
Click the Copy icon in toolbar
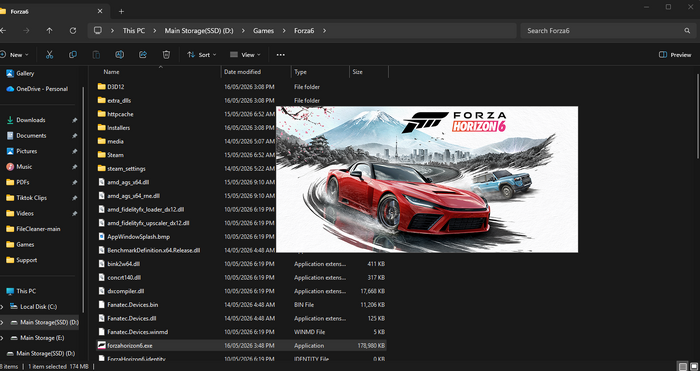(x=73, y=54)
